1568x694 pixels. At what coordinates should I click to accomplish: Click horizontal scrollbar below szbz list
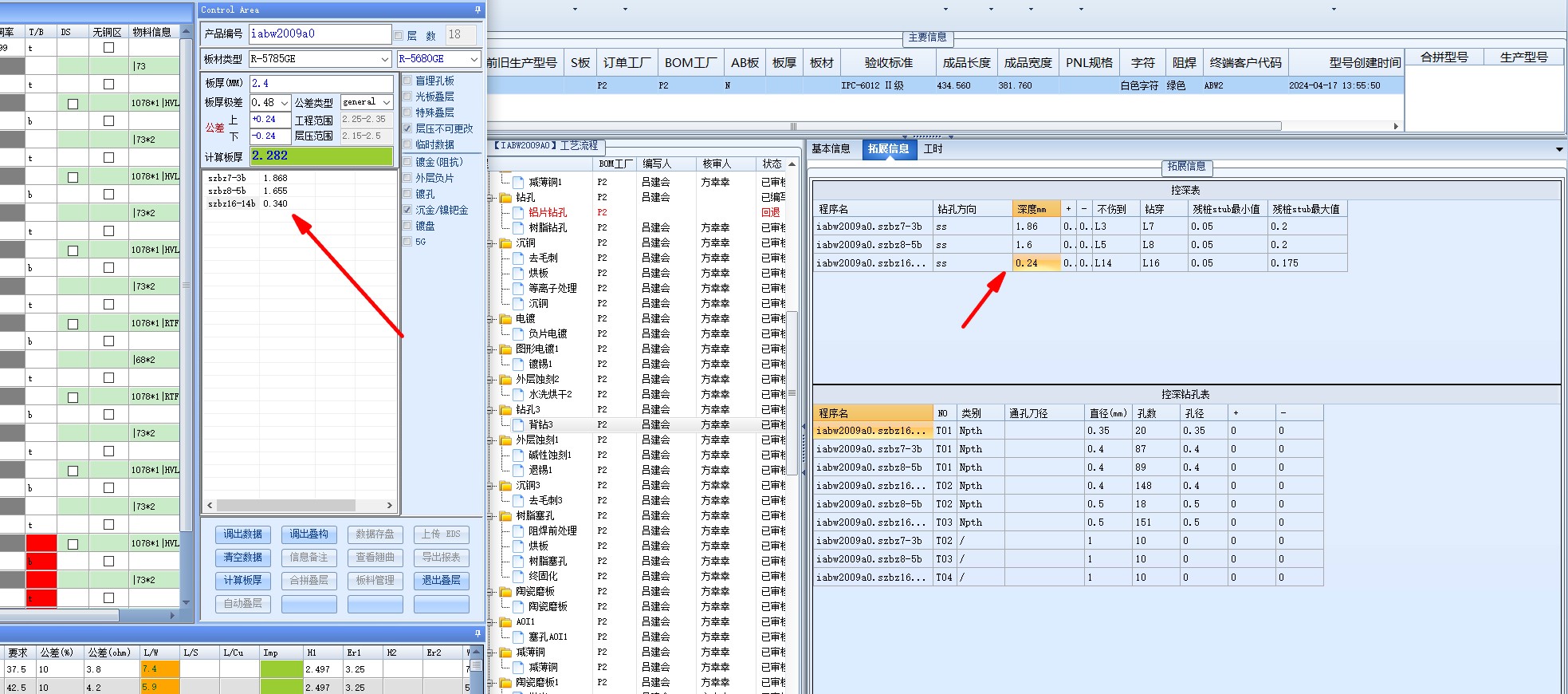tap(300, 505)
